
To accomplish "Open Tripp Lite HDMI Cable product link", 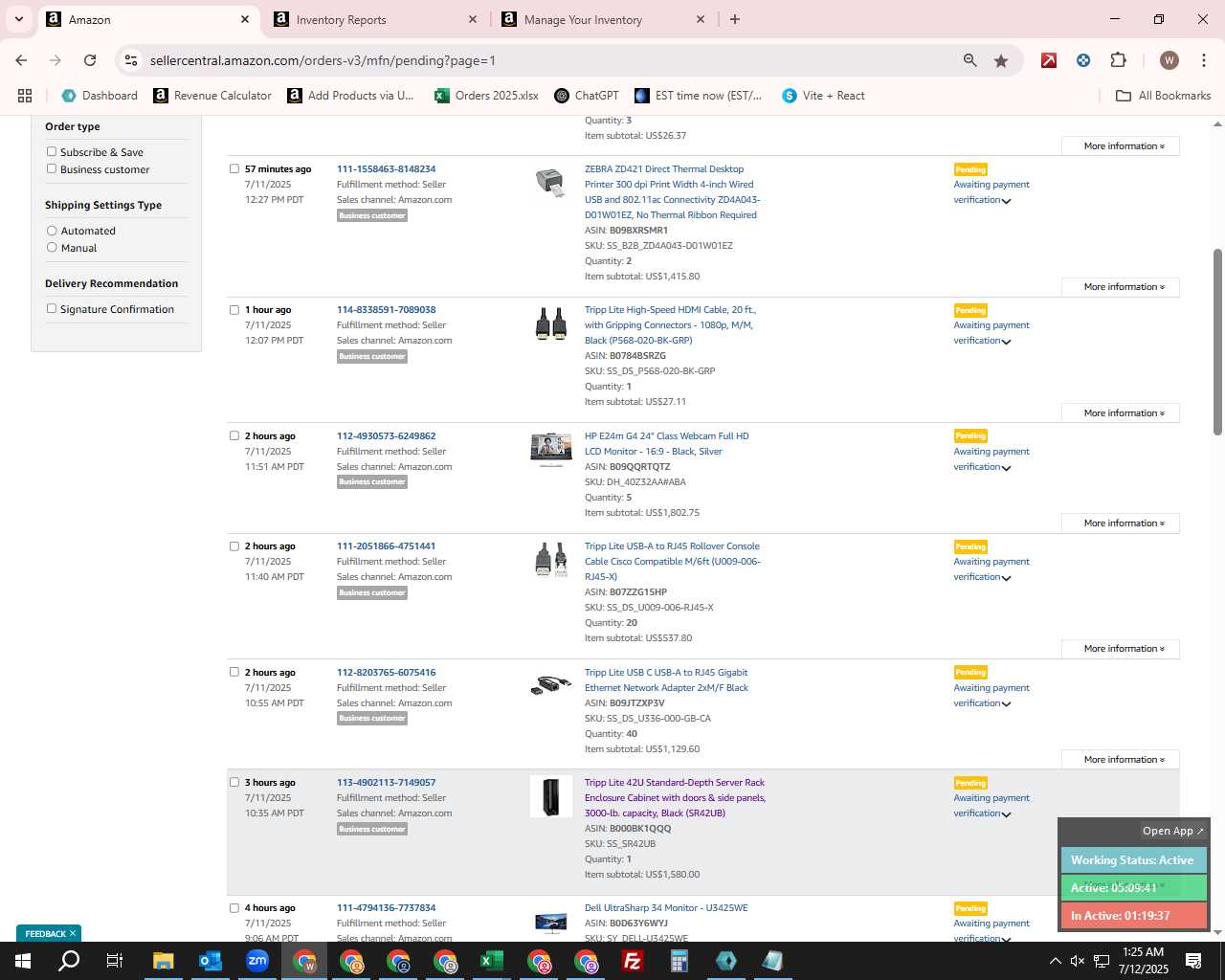I will click(x=670, y=325).
